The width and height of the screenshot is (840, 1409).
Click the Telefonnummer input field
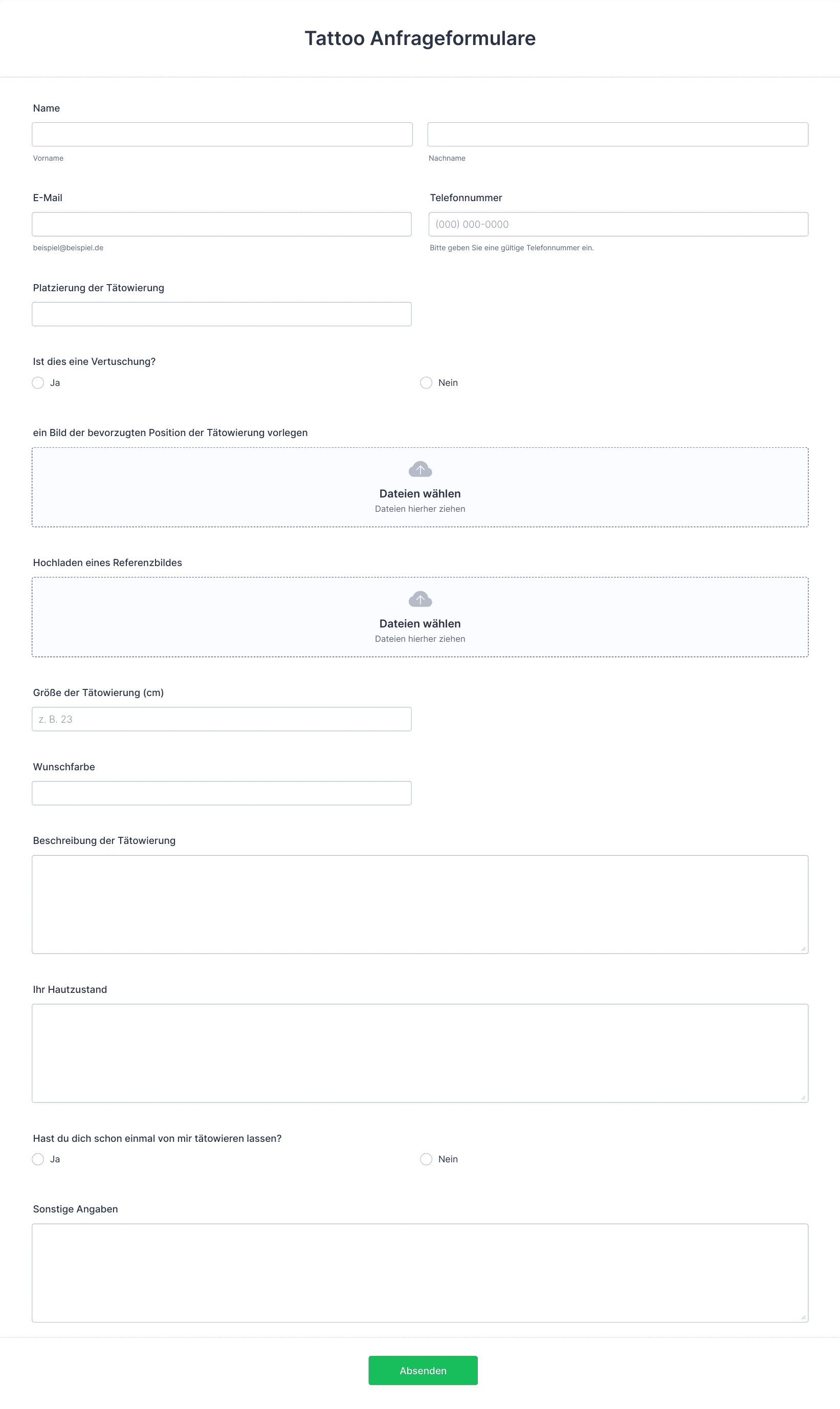[x=618, y=224]
